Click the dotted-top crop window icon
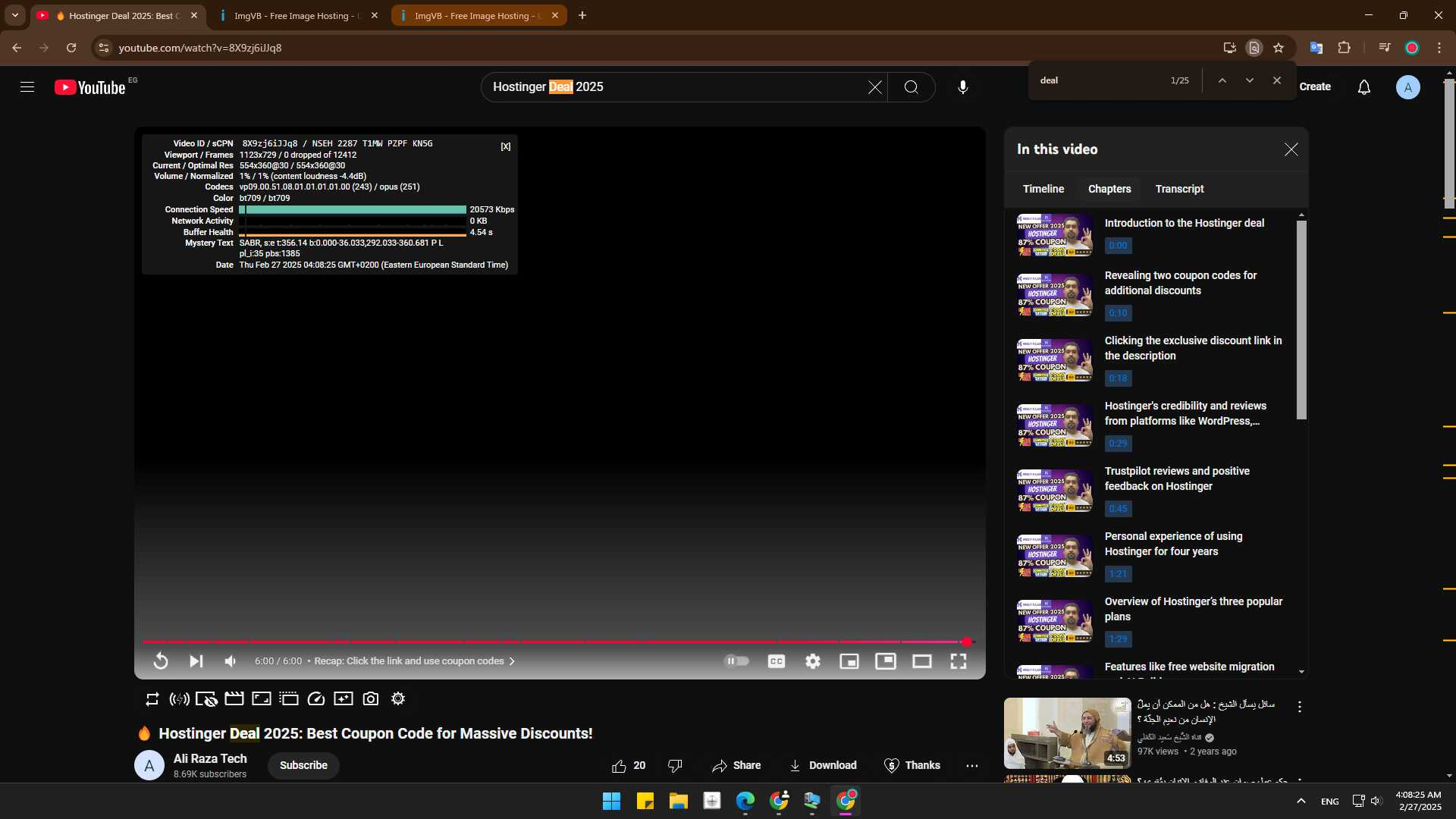Screen dimensions: 1456x819 tap(289, 699)
